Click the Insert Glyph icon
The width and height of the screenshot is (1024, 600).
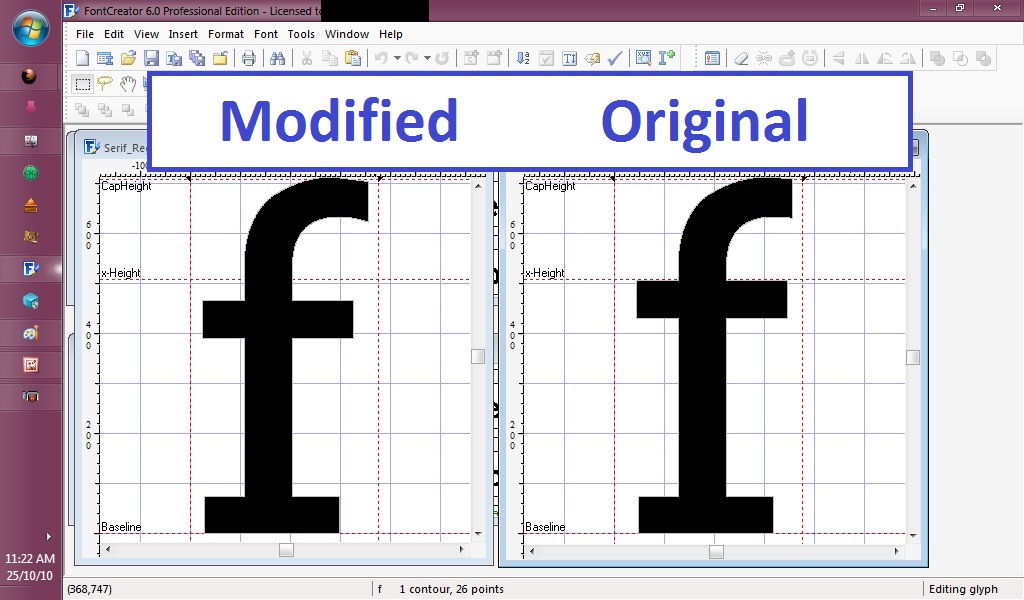(494, 59)
